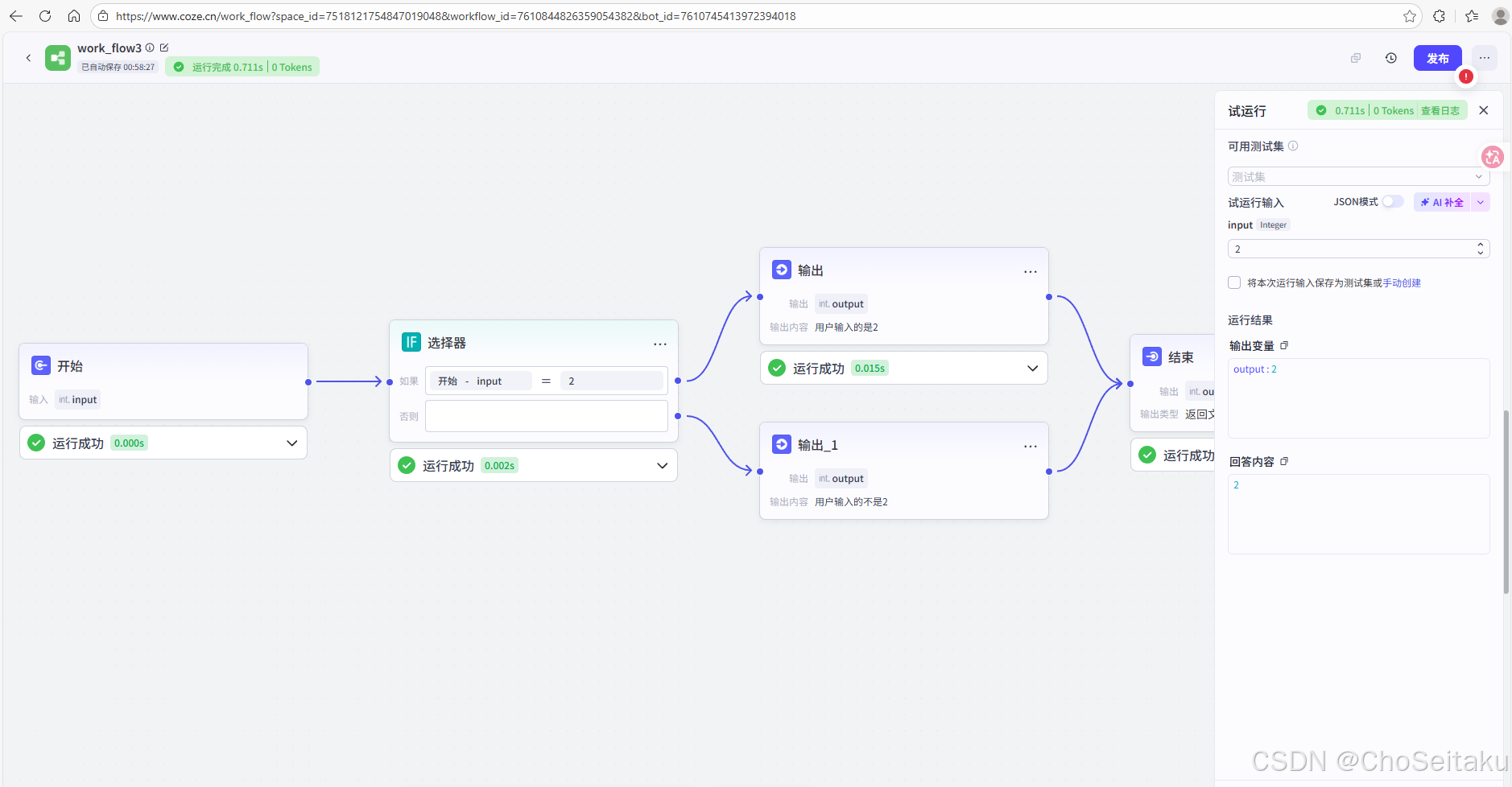Click the 否则 empty branch field
The image size is (1512, 787).
[547, 416]
